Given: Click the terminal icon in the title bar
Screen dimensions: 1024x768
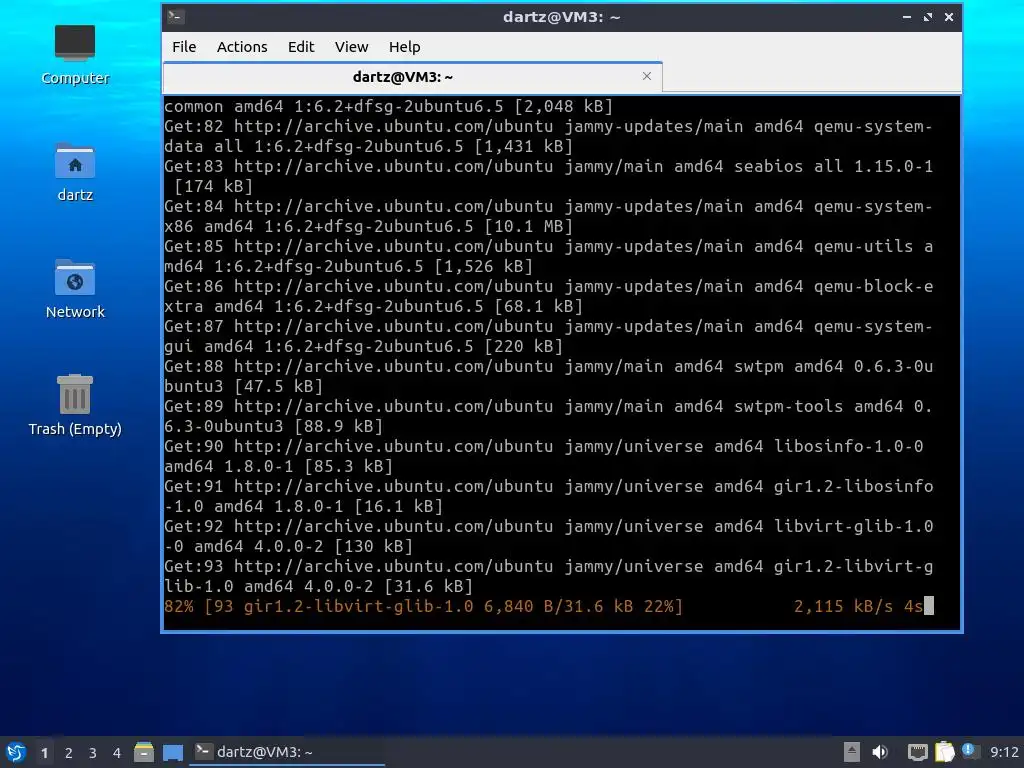Looking at the screenshot, I should [x=176, y=17].
